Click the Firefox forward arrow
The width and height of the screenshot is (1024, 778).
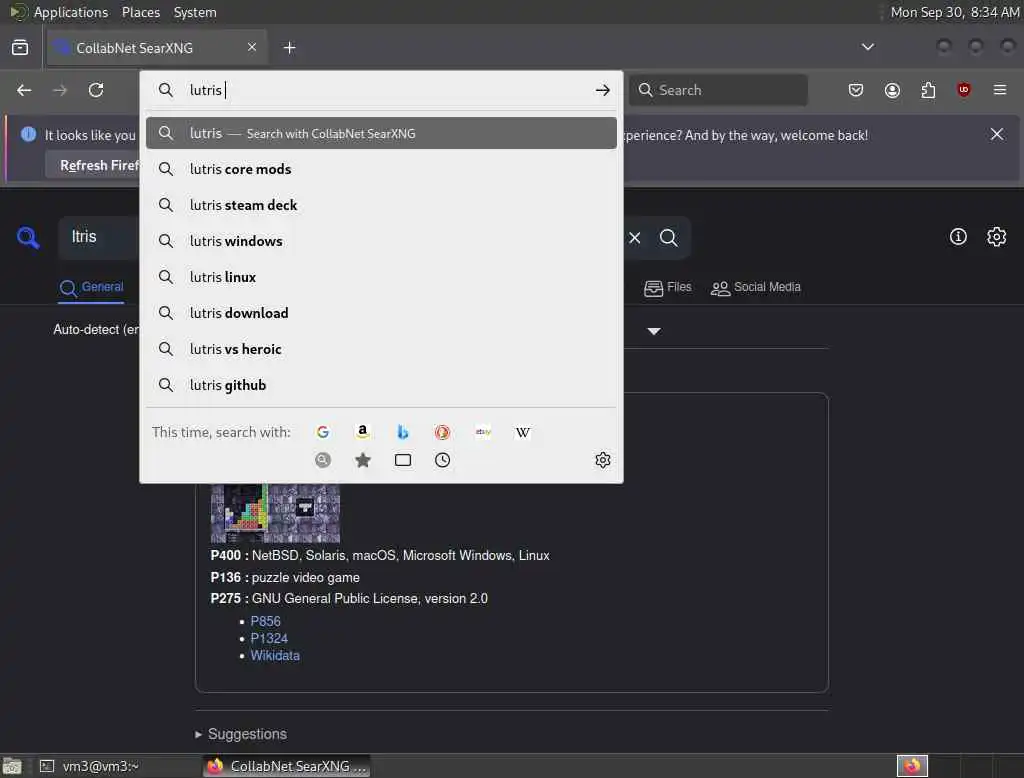pyautogui.click(x=60, y=90)
